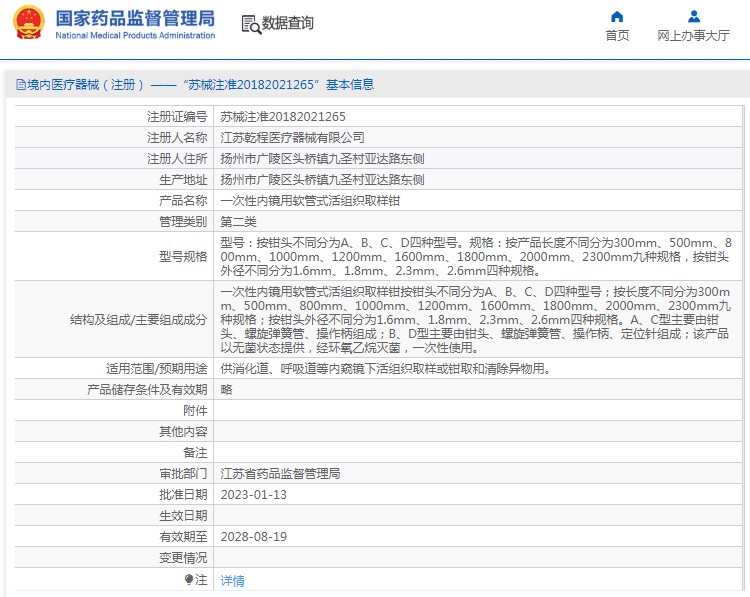Image resolution: width=750 pixels, height=597 pixels.
Task: Click the 供消化道、呼吸道 intended use text
Action: coord(386,369)
